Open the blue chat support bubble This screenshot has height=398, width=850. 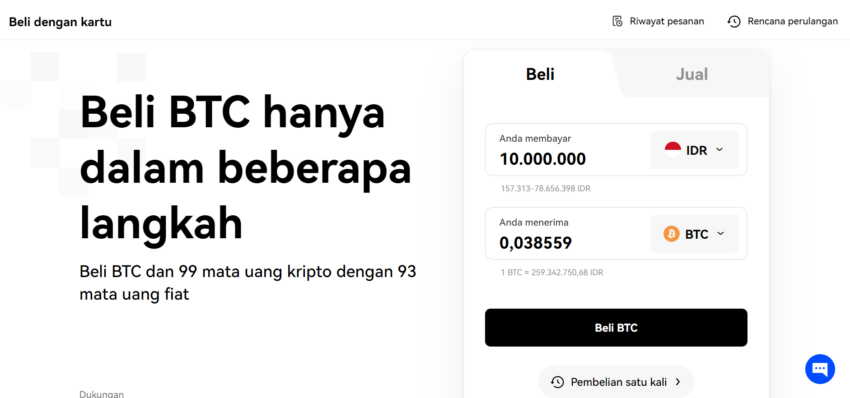pyautogui.click(x=820, y=369)
